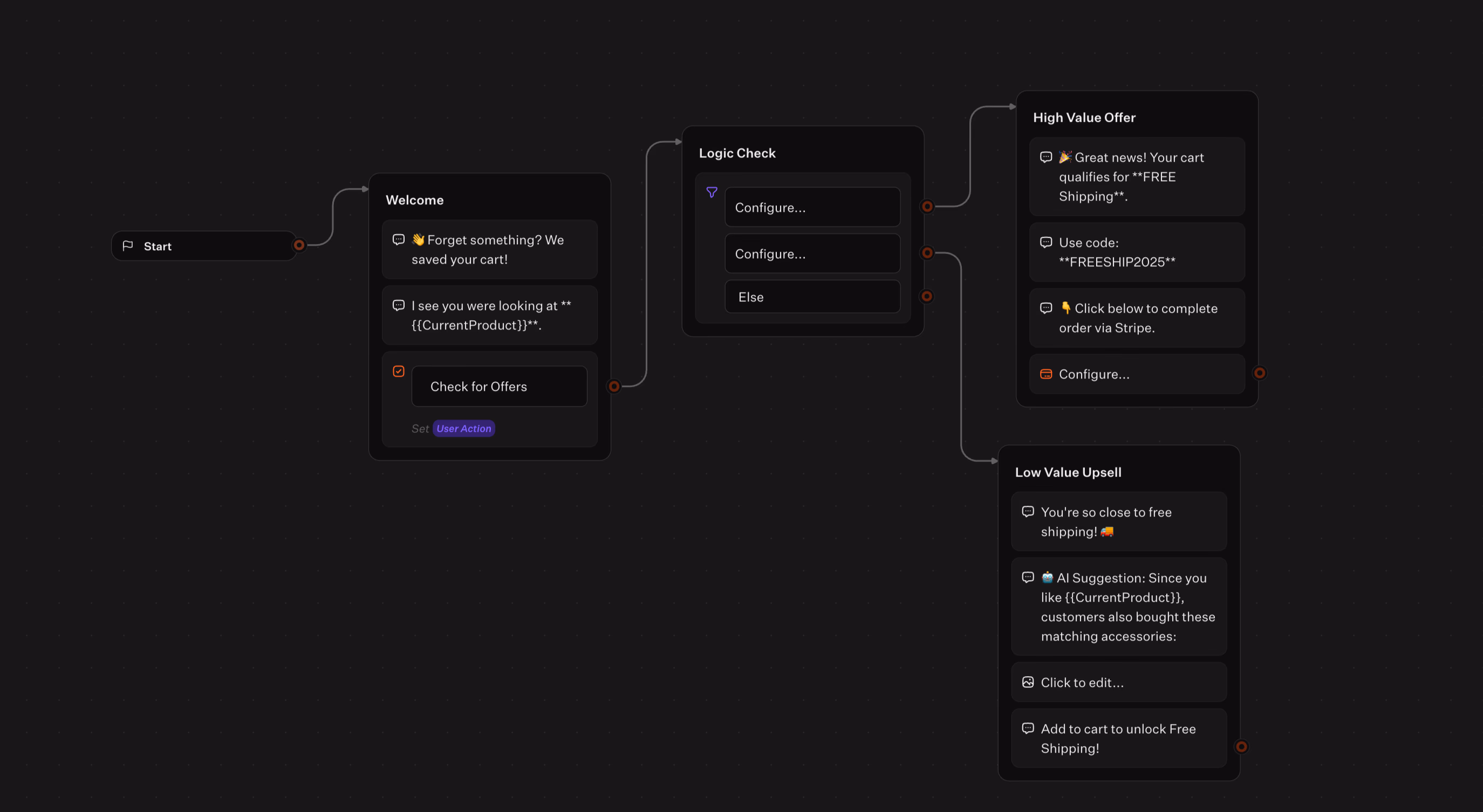Click the Add to cart message block
Screen dimensions: 1483x812
point(1118,738)
